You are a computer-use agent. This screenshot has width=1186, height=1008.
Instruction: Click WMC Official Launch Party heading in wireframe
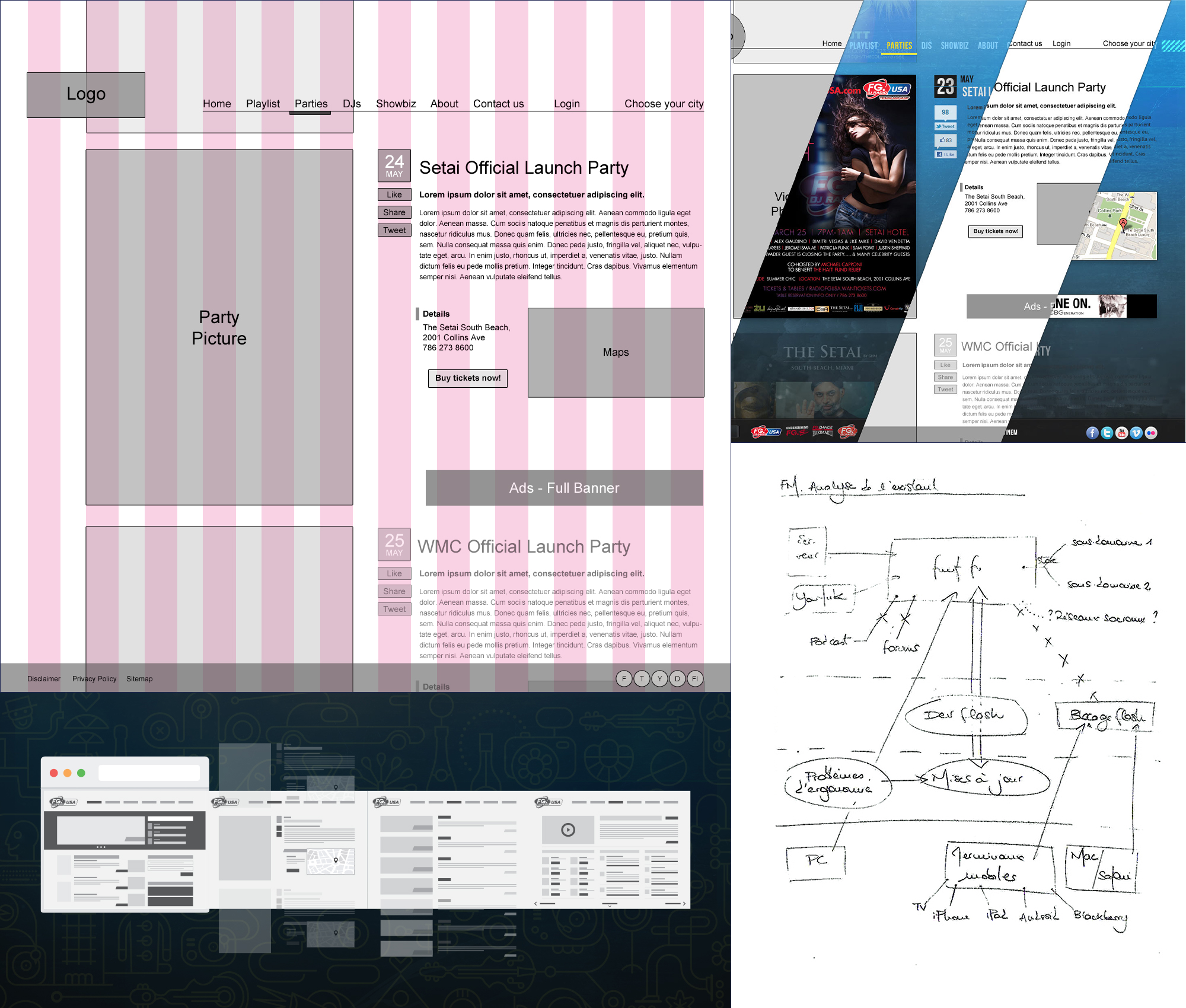point(524,547)
